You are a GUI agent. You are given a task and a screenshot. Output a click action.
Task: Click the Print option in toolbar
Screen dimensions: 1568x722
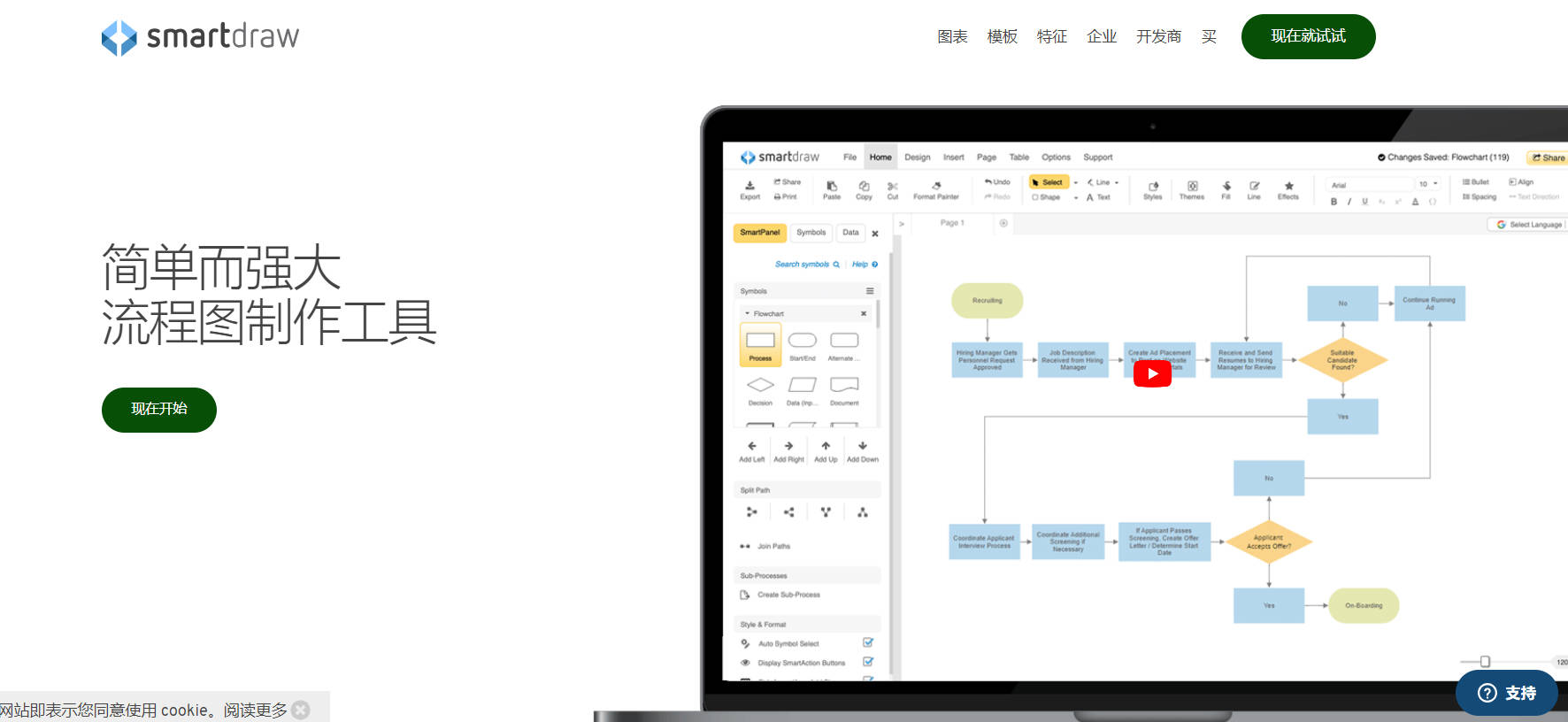click(785, 197)
